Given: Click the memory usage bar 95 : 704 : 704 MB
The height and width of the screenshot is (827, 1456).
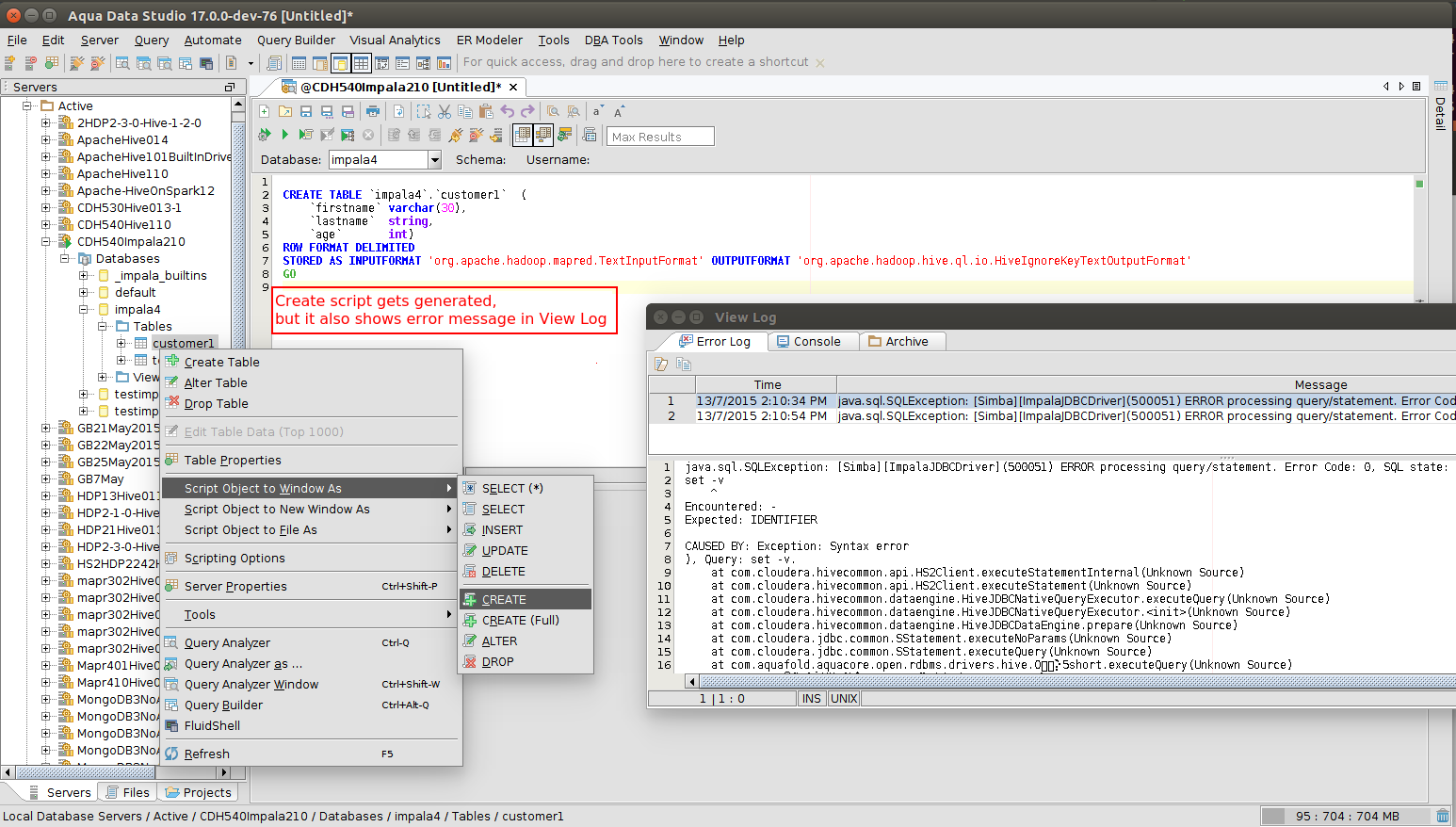Looking at the screenshot, I should [x=1346, y=816].
